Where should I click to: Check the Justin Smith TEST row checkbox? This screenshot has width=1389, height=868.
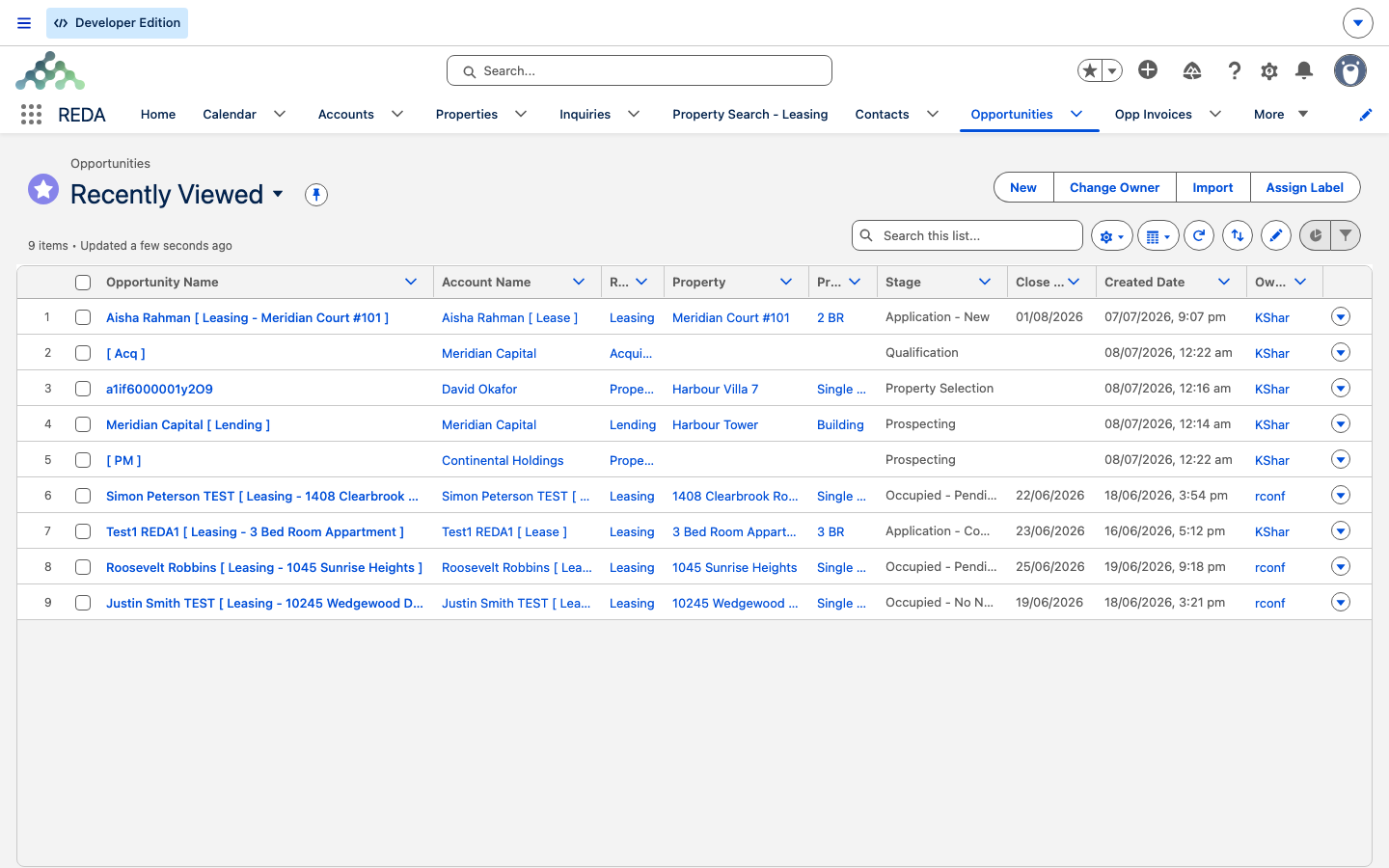coord(83,603)
